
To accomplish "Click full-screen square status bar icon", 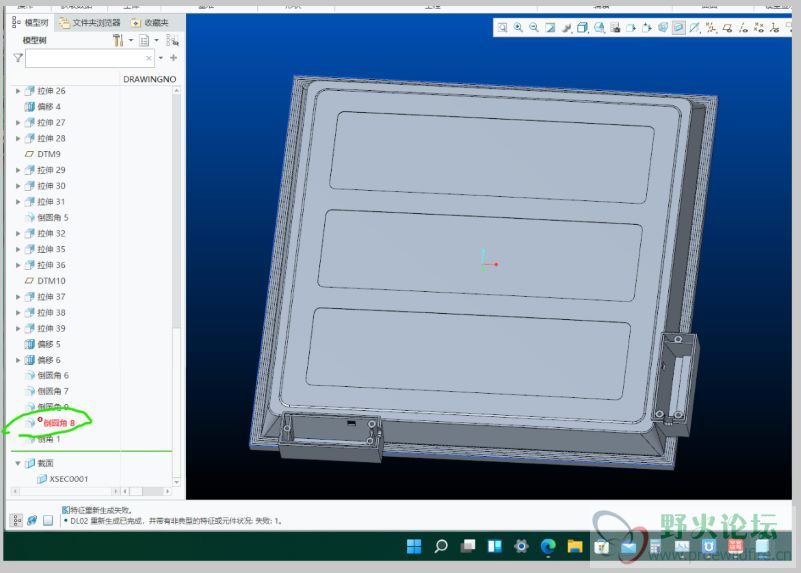I will click(x=48, y=520).
